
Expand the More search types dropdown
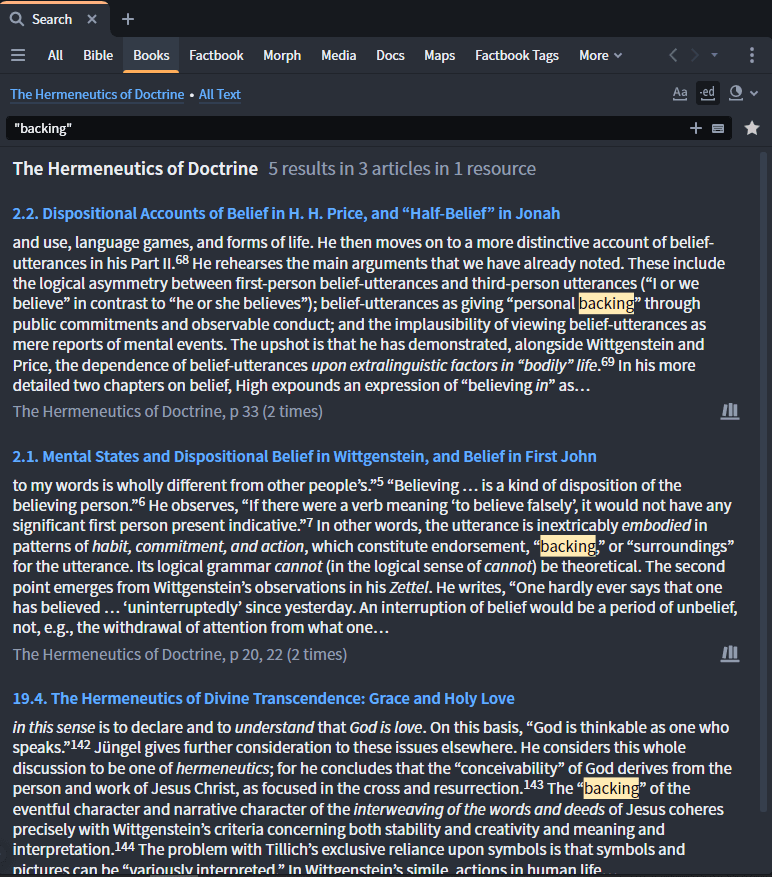coord(600,55)
